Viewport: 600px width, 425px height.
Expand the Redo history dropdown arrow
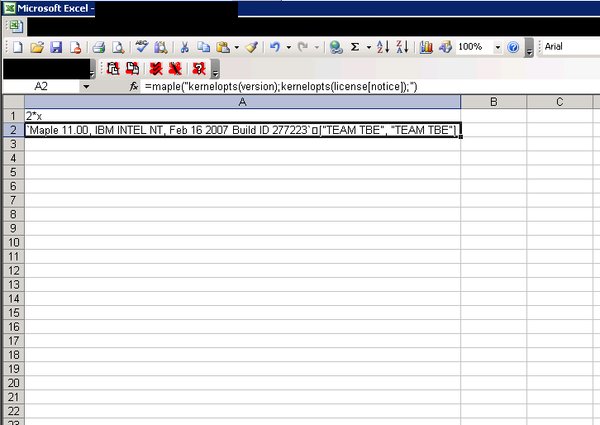coord(317,48)
